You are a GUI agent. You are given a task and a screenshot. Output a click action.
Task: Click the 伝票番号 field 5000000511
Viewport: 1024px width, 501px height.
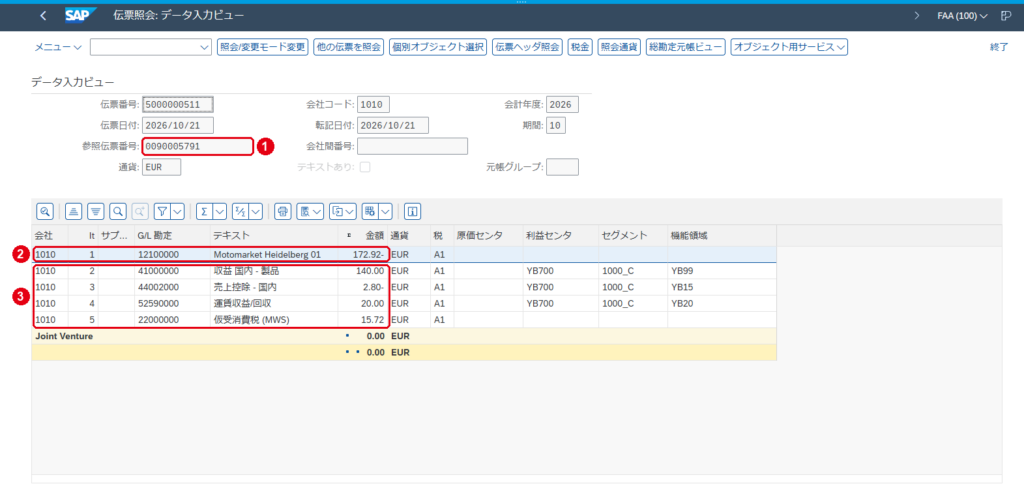coord(178,105)
